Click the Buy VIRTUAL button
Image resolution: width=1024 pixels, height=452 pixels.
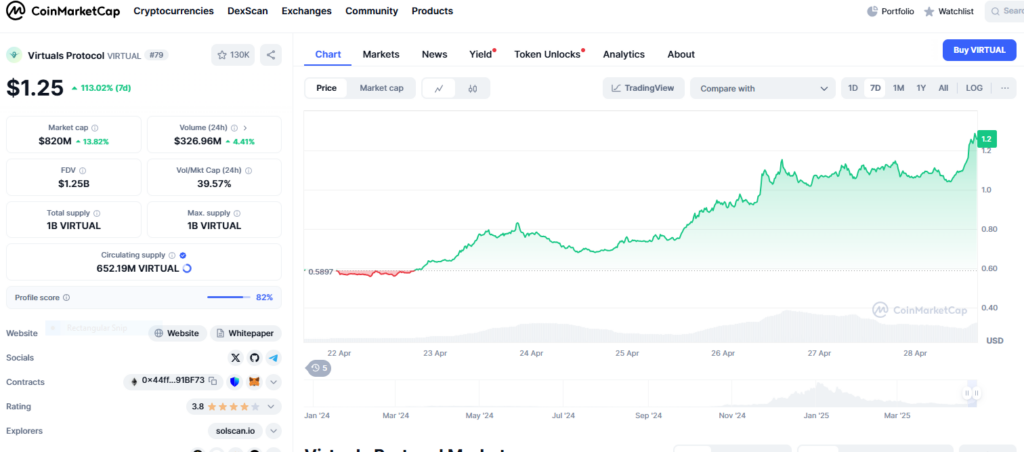[980, 50]
